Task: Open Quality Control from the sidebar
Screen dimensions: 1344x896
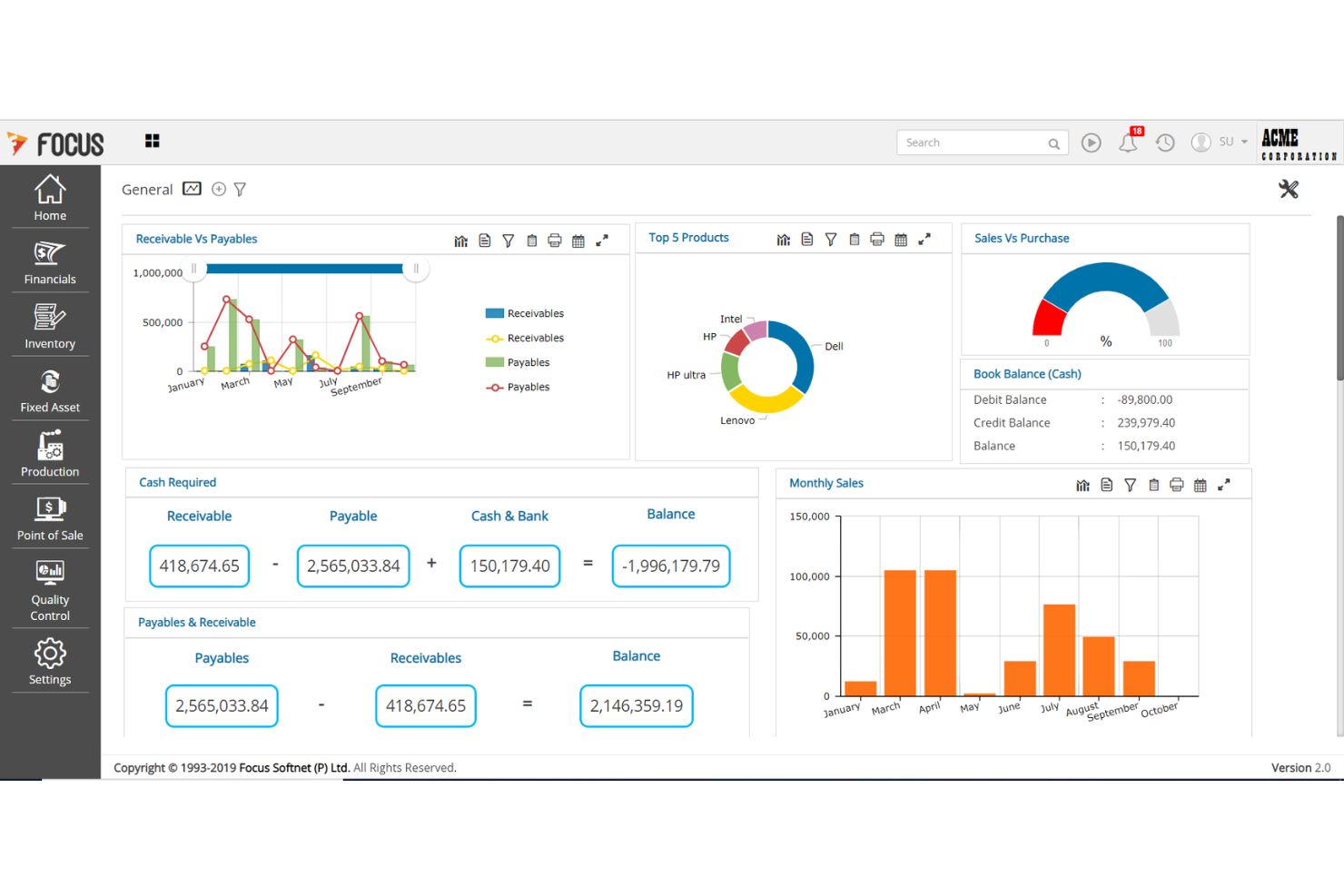Action: point(49,588)
